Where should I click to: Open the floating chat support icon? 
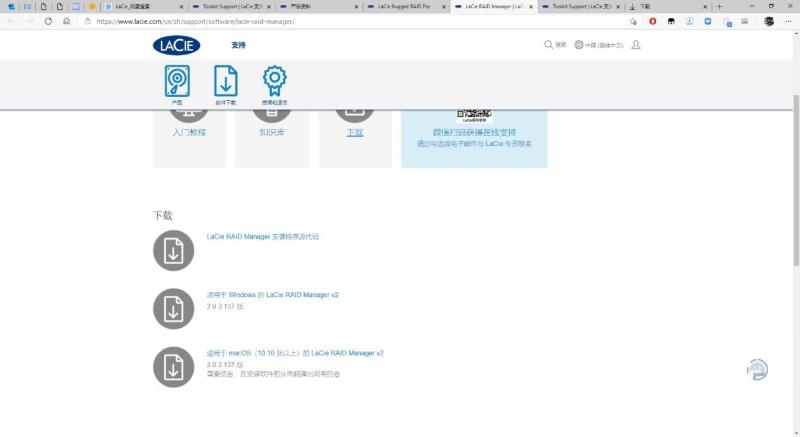pyautogui.click(x=757, y=369)
